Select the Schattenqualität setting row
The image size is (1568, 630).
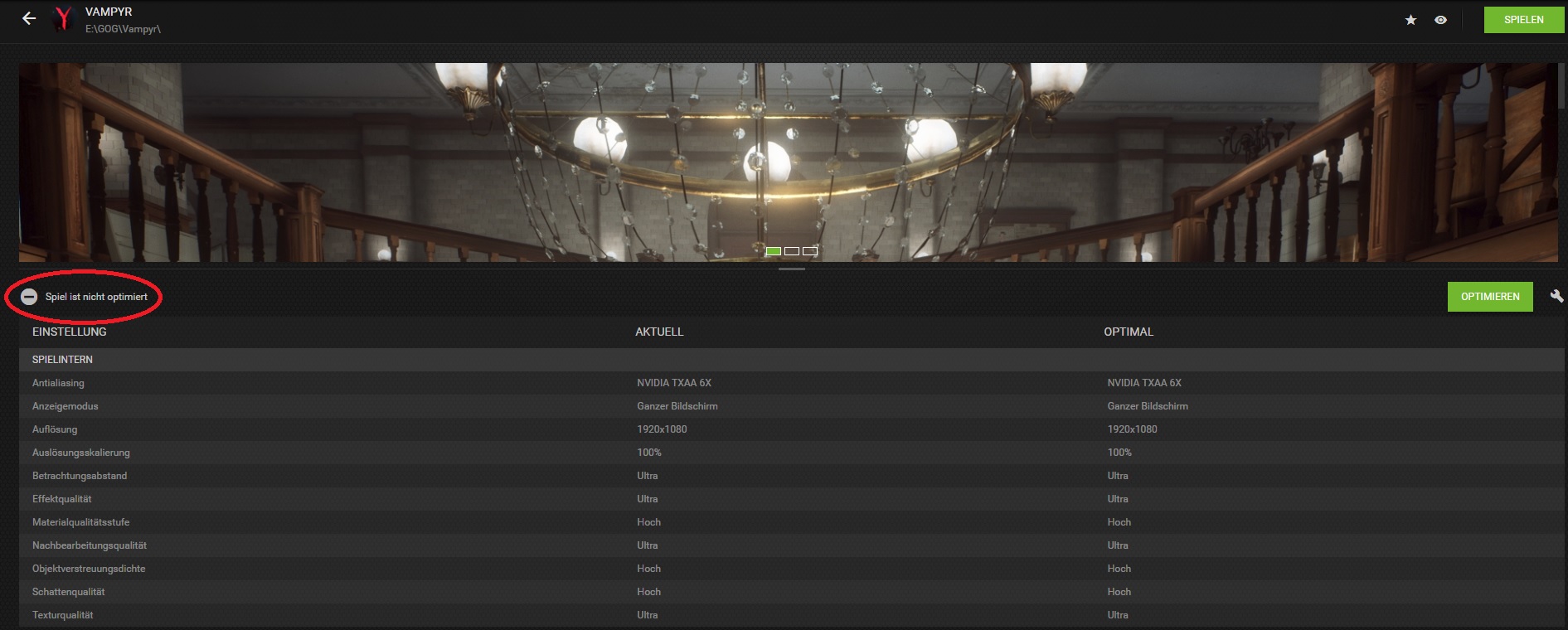(x=791, y=592)
